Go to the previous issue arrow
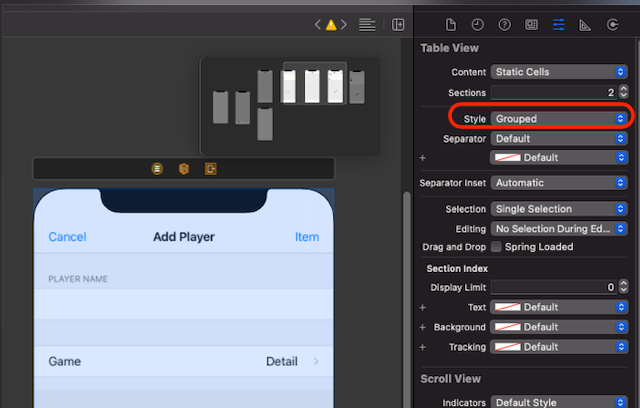This screenshot has height=408, width=640. pos(318,25)
